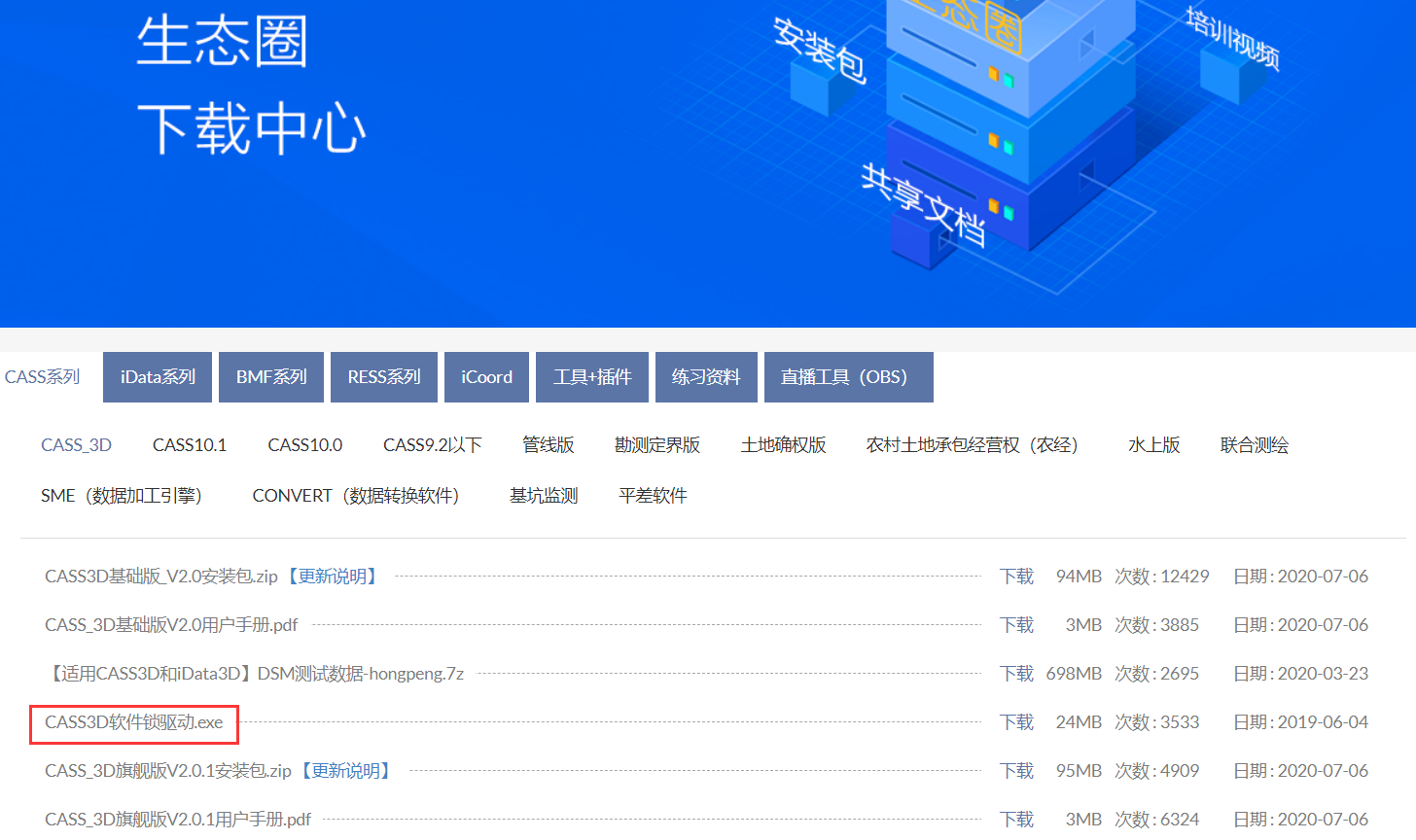Download the DSM测试数据-hongpeng.7z file

(x=1016, y=674)
